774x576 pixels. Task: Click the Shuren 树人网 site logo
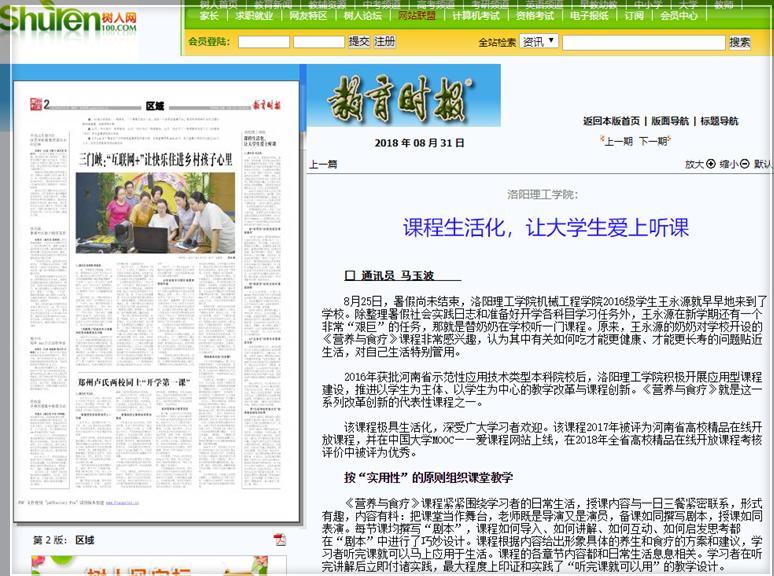(x=70, y=22)
